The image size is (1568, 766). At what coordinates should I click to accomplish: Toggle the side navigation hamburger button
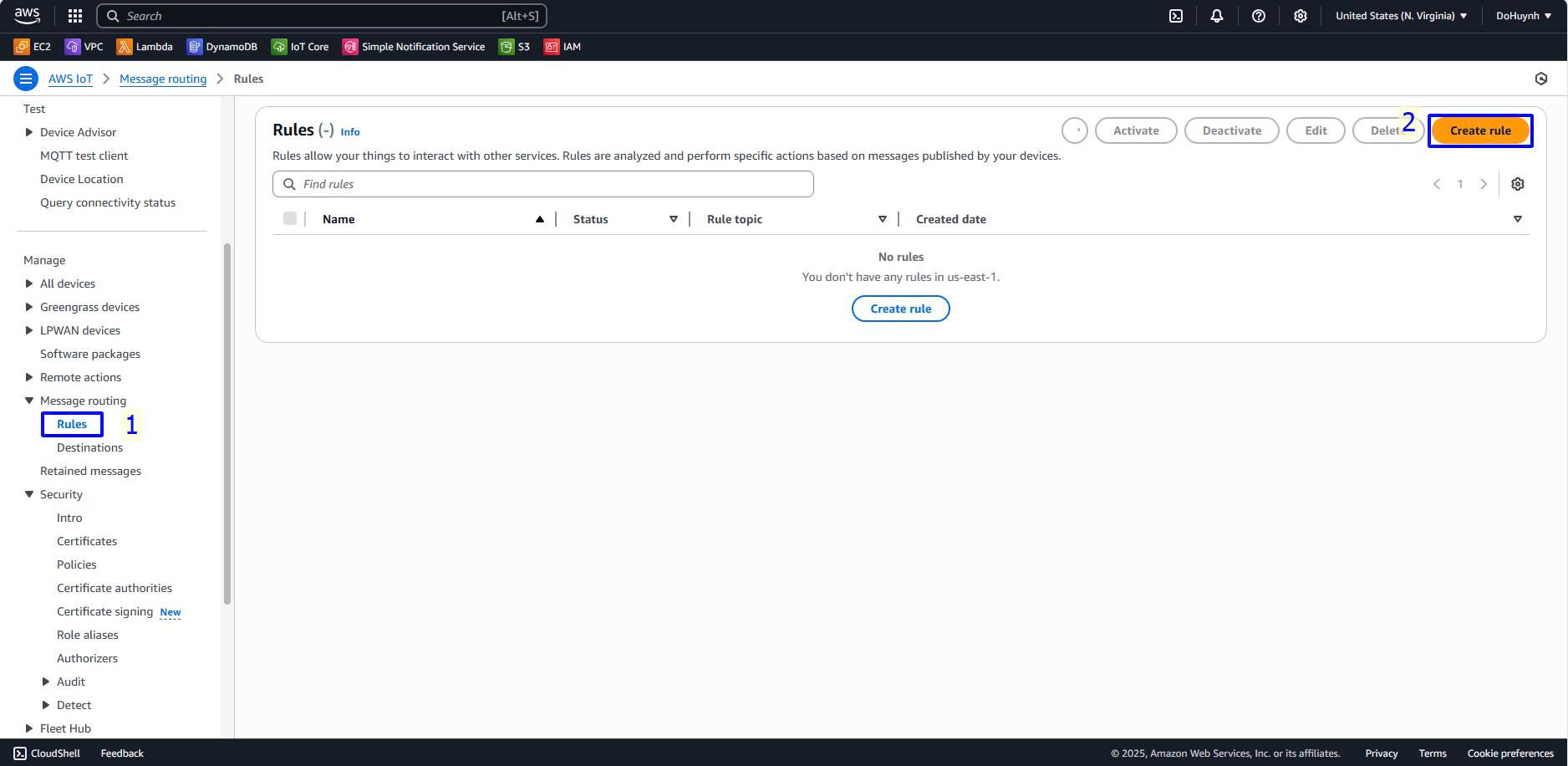(x=26, y=79)
